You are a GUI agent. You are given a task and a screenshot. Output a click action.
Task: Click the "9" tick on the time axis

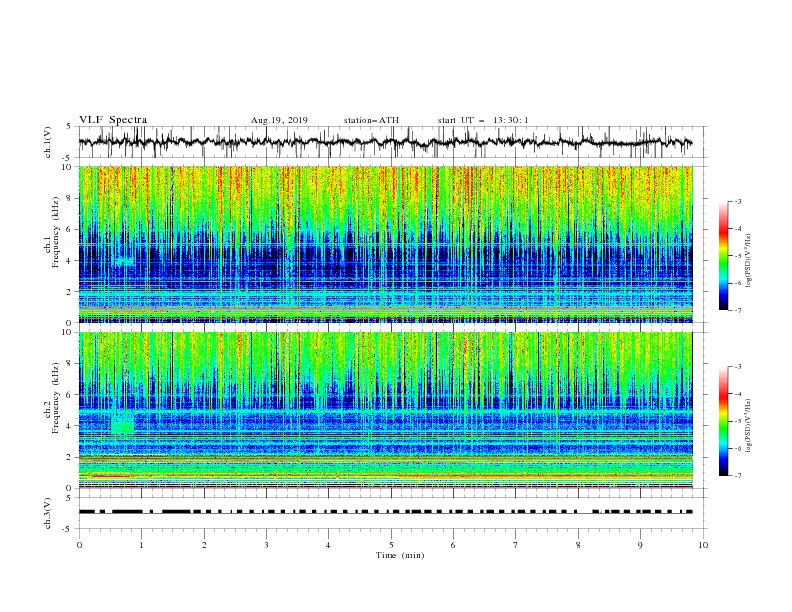click(x=640, y=545)
